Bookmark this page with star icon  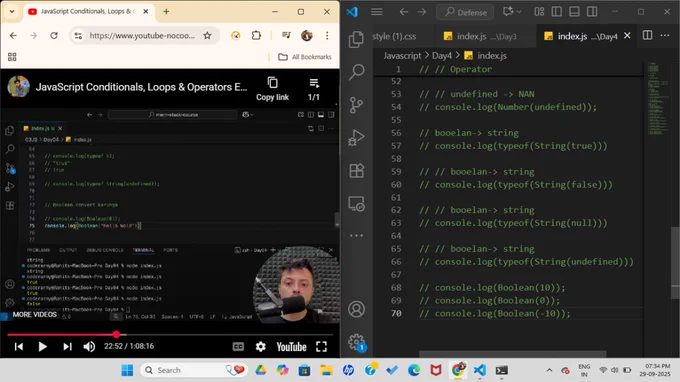point(207,36)
